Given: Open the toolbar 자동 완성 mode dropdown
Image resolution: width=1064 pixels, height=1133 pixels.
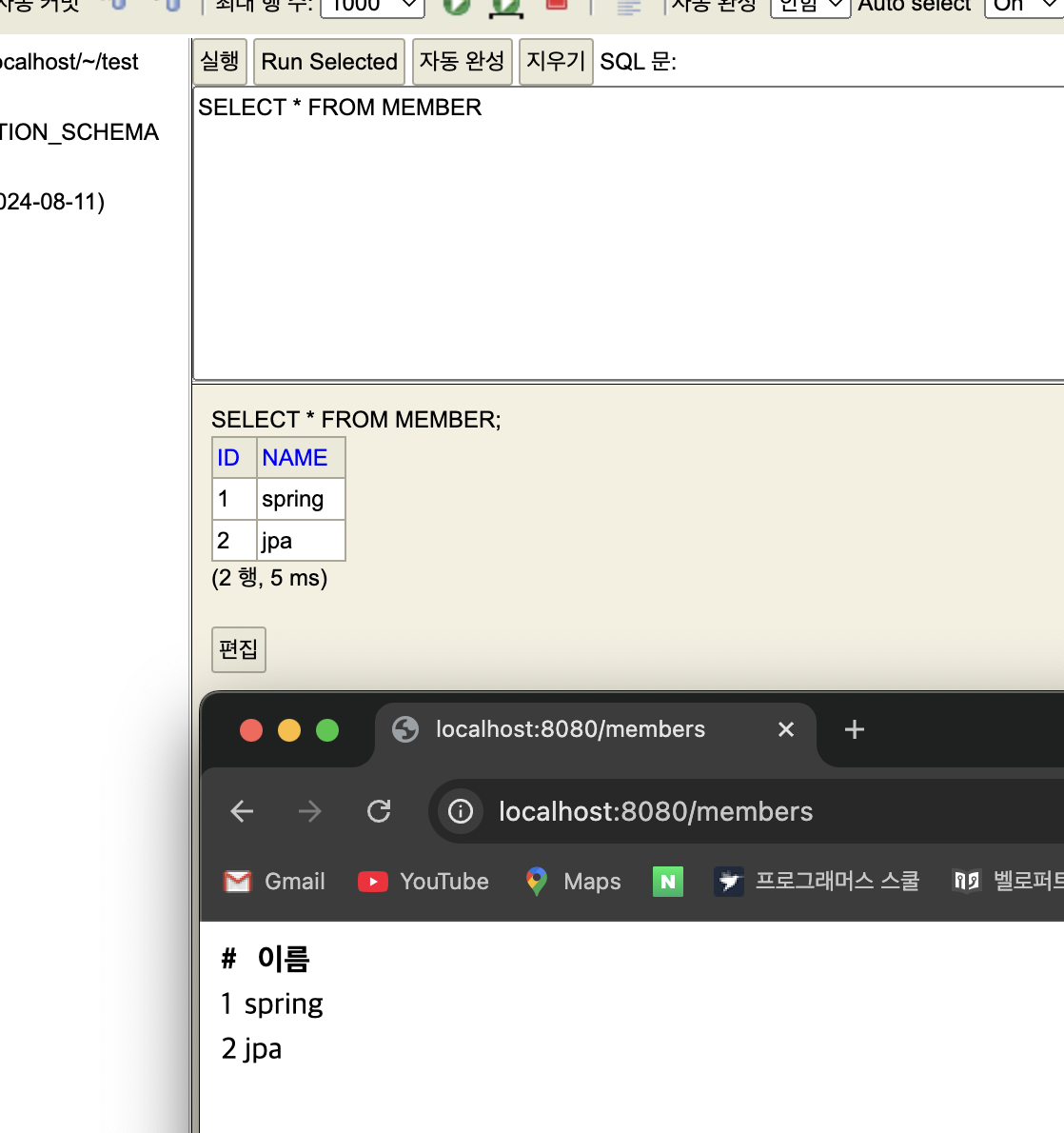Looking at the screenshot, I should click(x=811, y=6).
